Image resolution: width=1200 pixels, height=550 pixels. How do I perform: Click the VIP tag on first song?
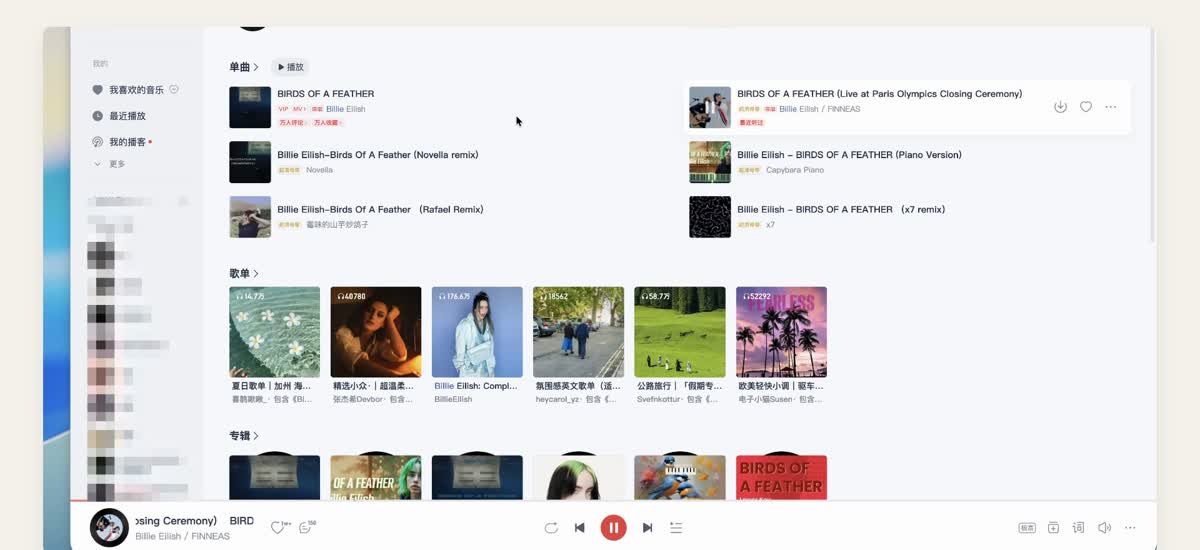click(283, 109)
